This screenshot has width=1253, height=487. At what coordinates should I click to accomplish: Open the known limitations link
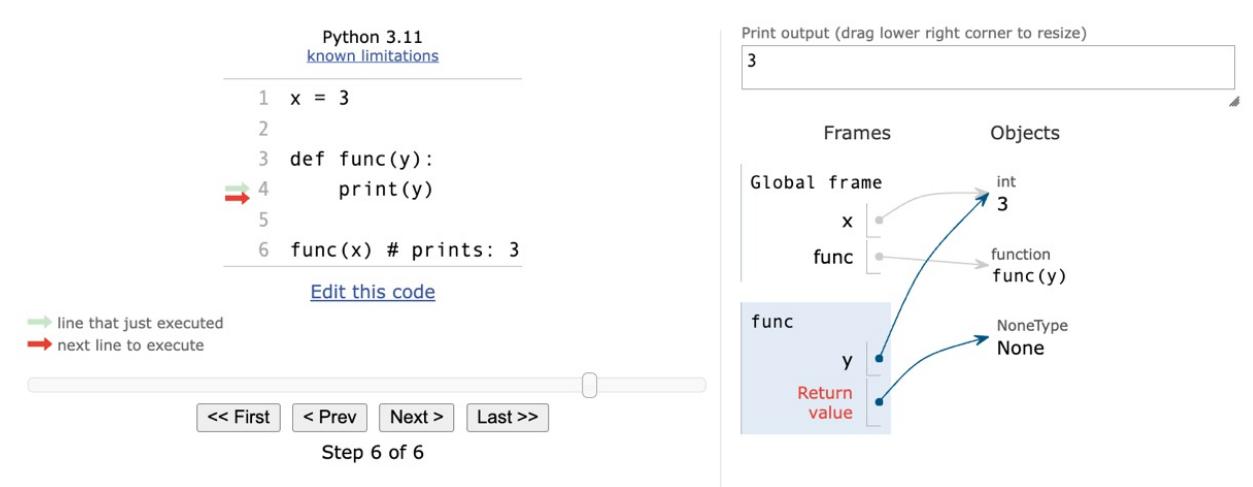[372, 56]
